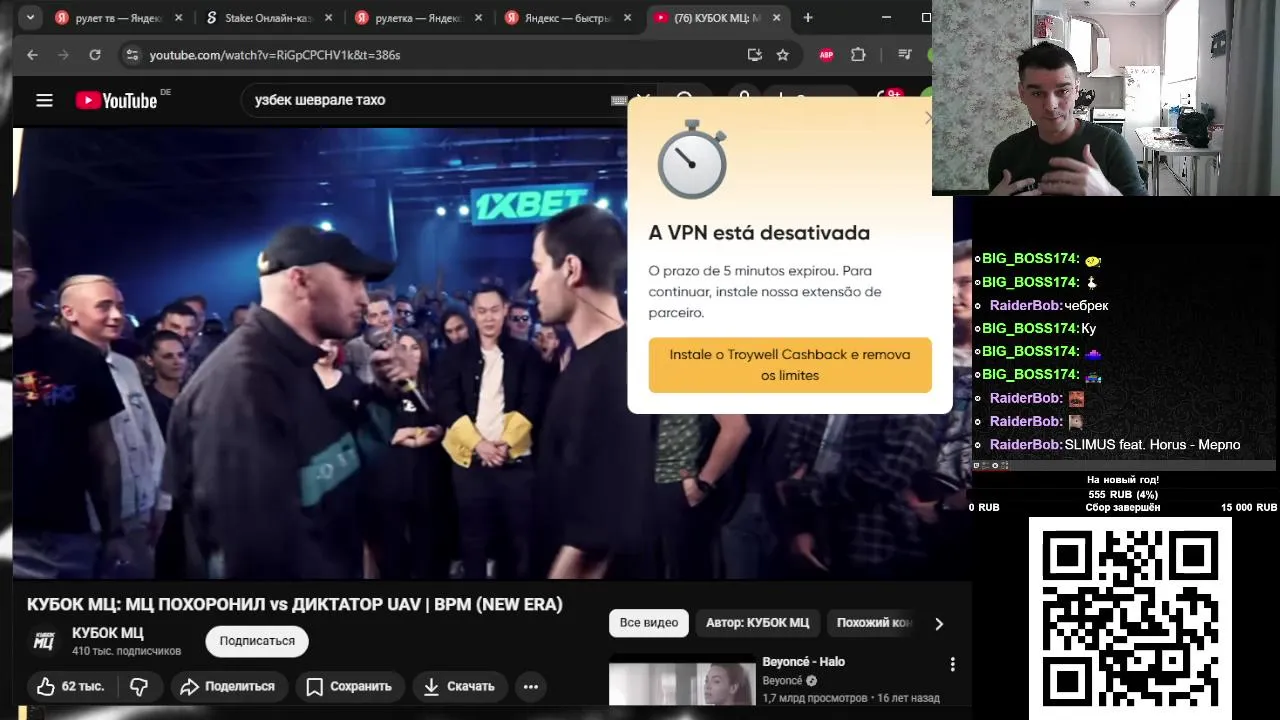Dislike the video
The height and width of the screenshot is (720, 1280).
139,686
